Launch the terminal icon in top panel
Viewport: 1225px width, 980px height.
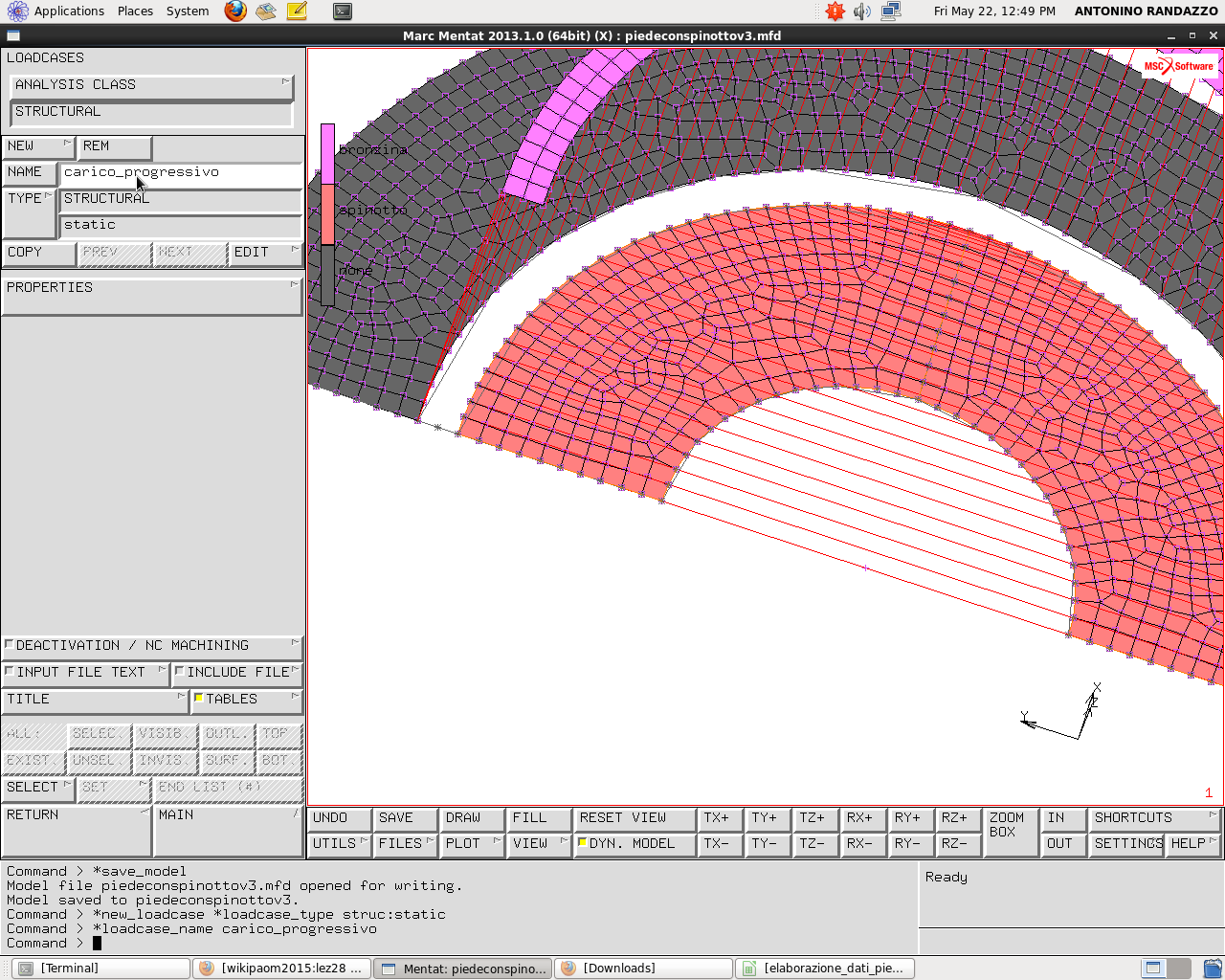(x=343, y=11)
